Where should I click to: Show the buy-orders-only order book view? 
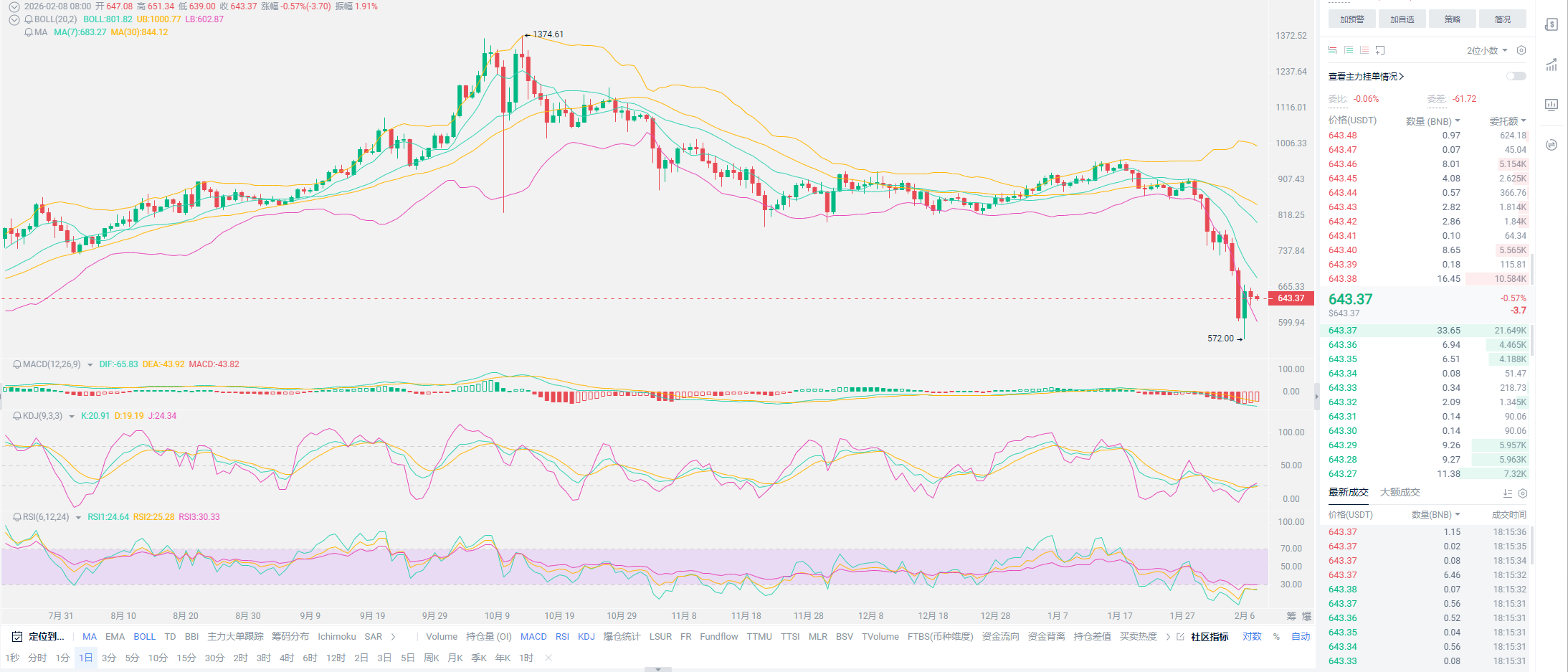[x=1349, y=50]
